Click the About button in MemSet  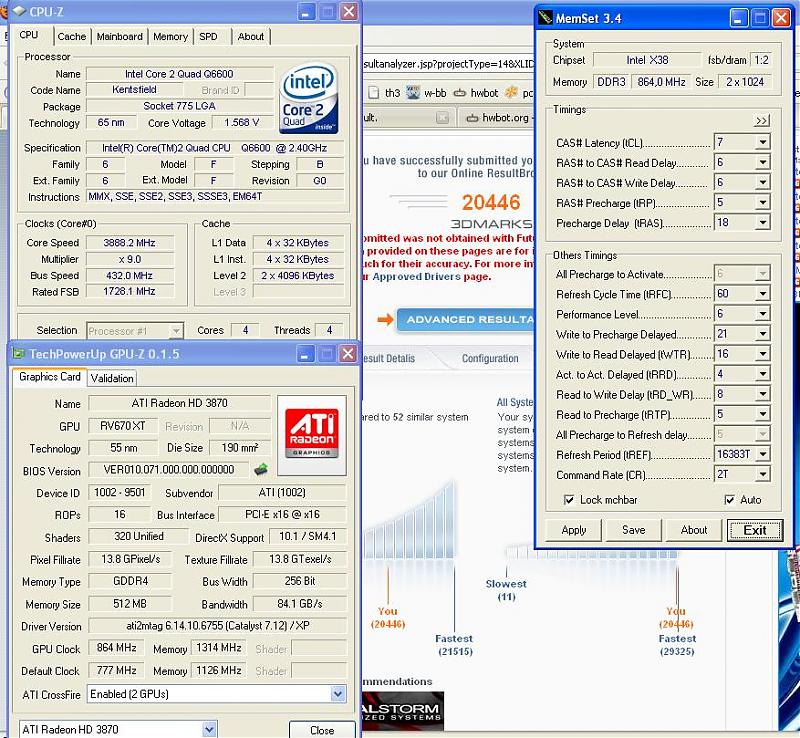pyautogui.click(x=694, y=530)
